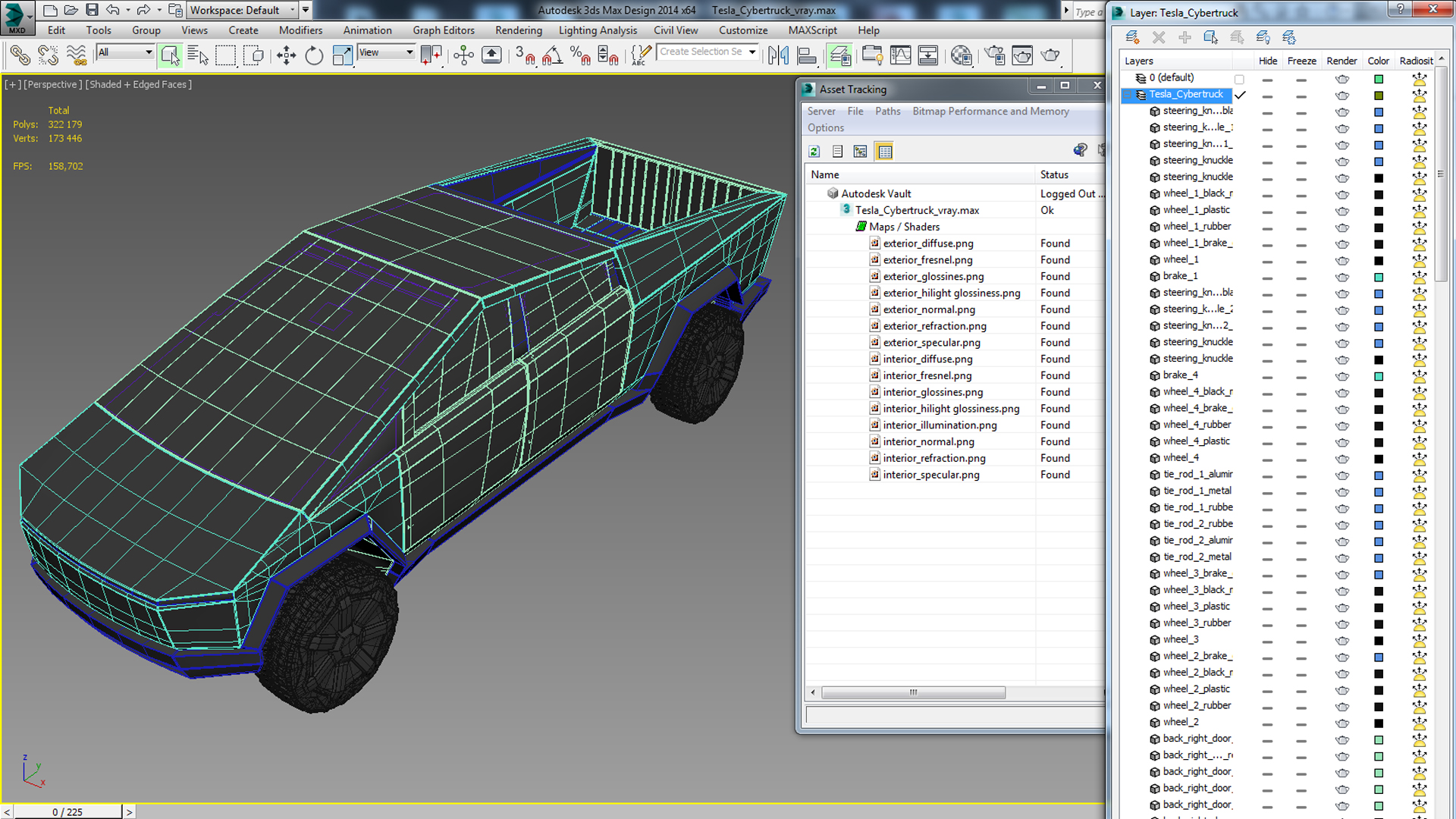This screenshot has height=819, width=1456.
Task: Click the Save file icon in title bar
Action: 92,10
